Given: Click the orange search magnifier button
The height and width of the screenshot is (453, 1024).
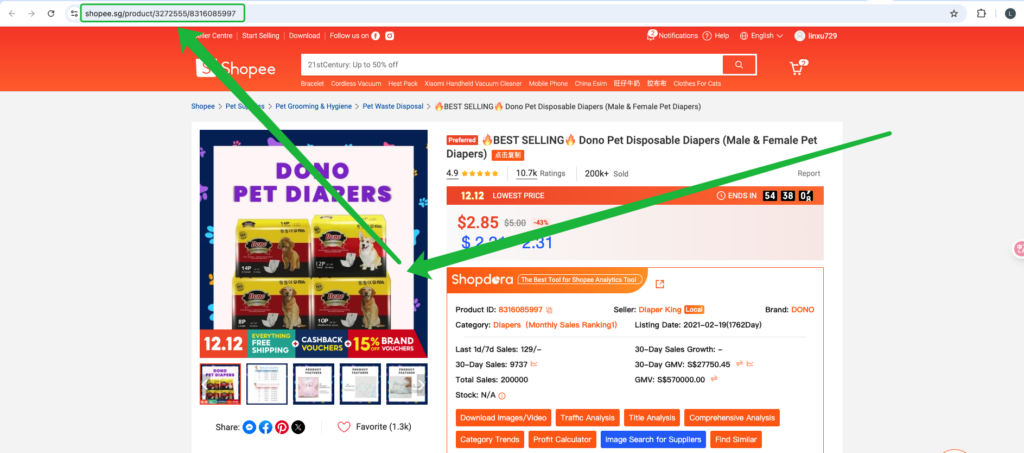Looking at the screenshot, I should (739, 65).
